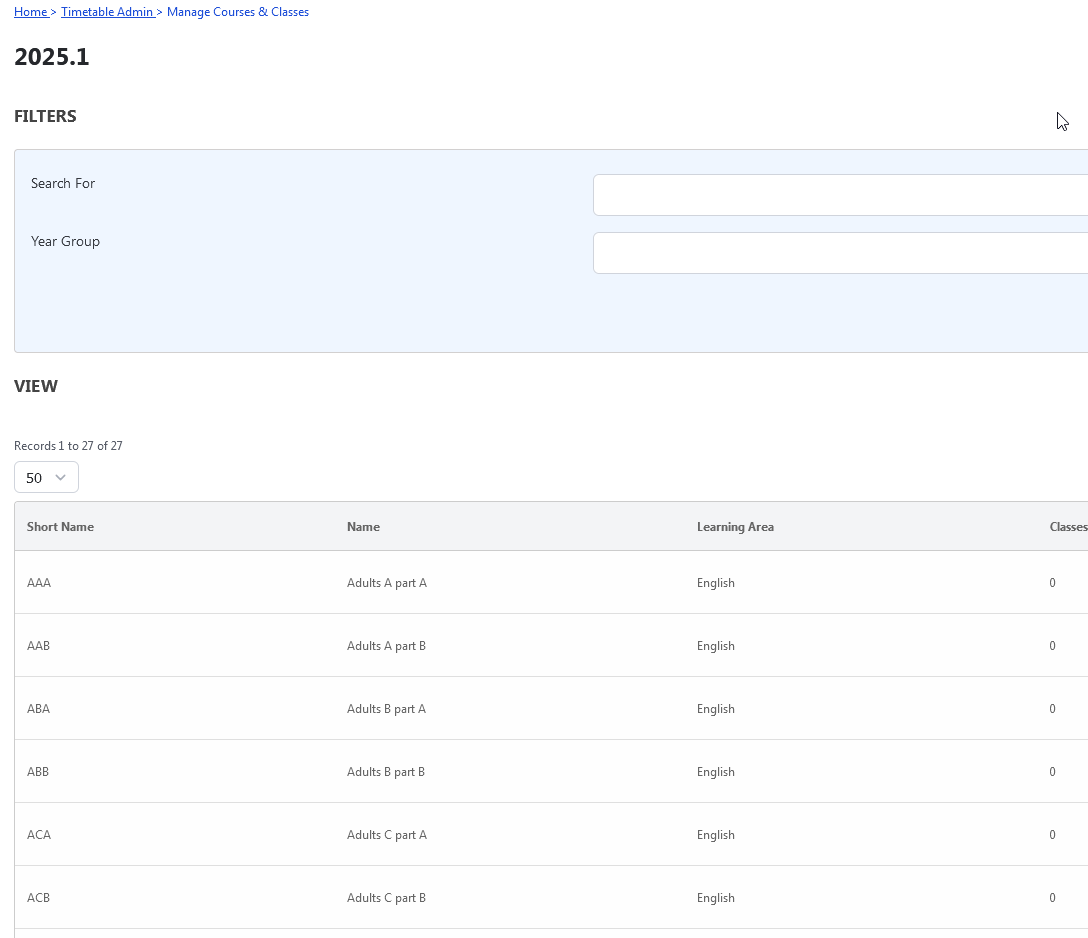Click the 'Adults A part B' name cell
Image resolution: width=1088 pixels, height=938 pixels.
[386, 646]
